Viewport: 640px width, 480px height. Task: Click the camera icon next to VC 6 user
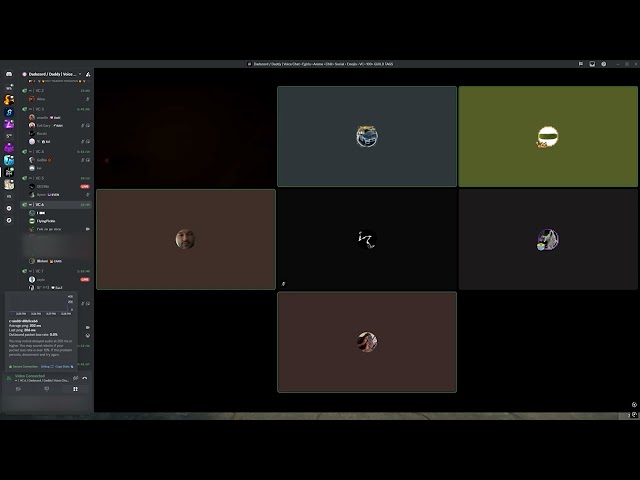click(88, 229)
